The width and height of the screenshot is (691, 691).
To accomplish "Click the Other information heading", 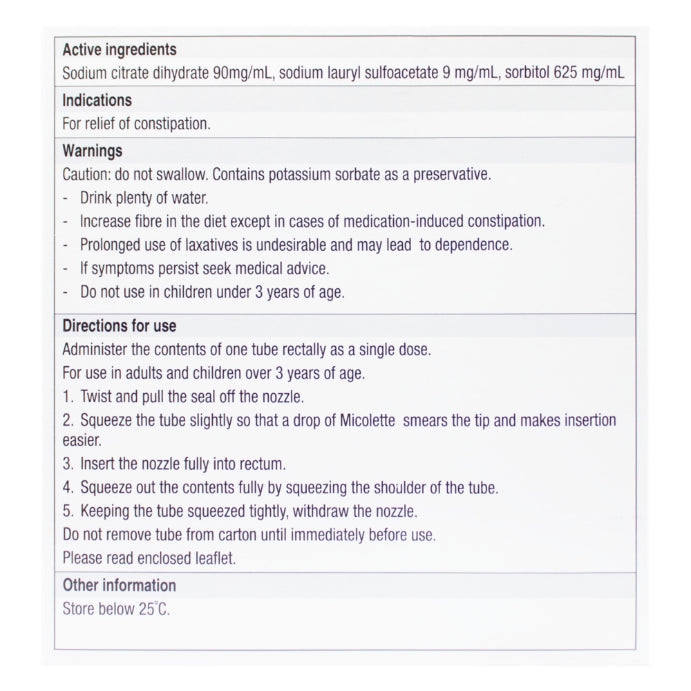I will click(x=119, y=585).
